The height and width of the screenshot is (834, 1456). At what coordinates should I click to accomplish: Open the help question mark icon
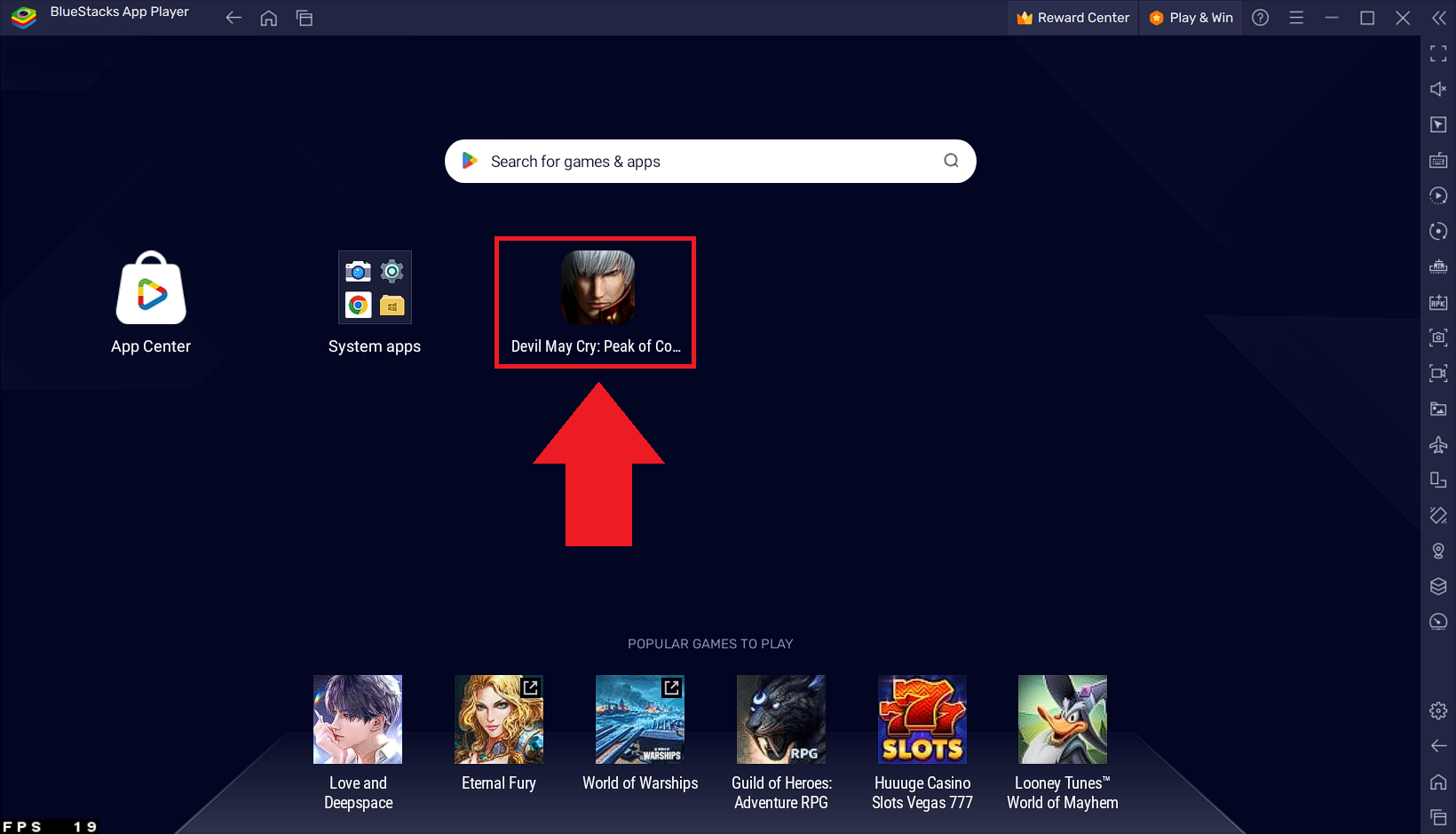pyautogui.click(x=1260, y=18)
